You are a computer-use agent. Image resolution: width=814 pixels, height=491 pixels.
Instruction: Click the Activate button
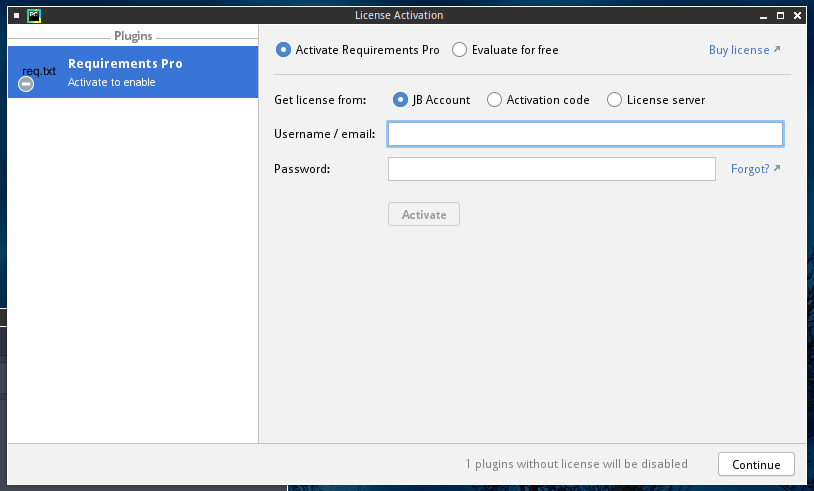(424, 214)
